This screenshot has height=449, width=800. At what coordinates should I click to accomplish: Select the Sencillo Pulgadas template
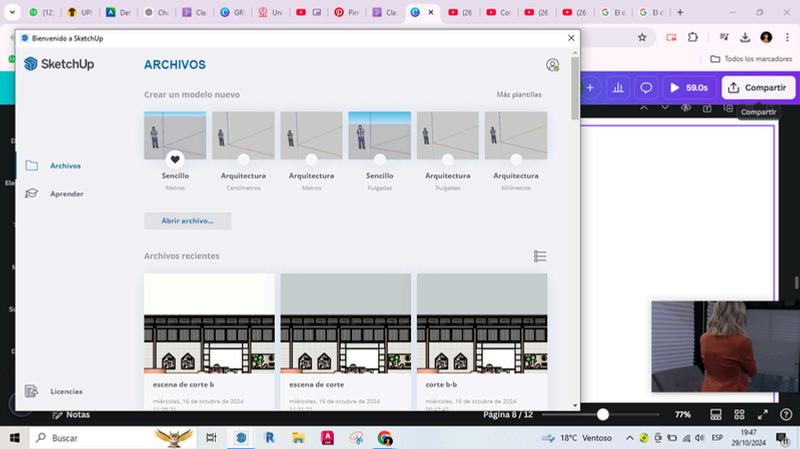pos(380,135)
